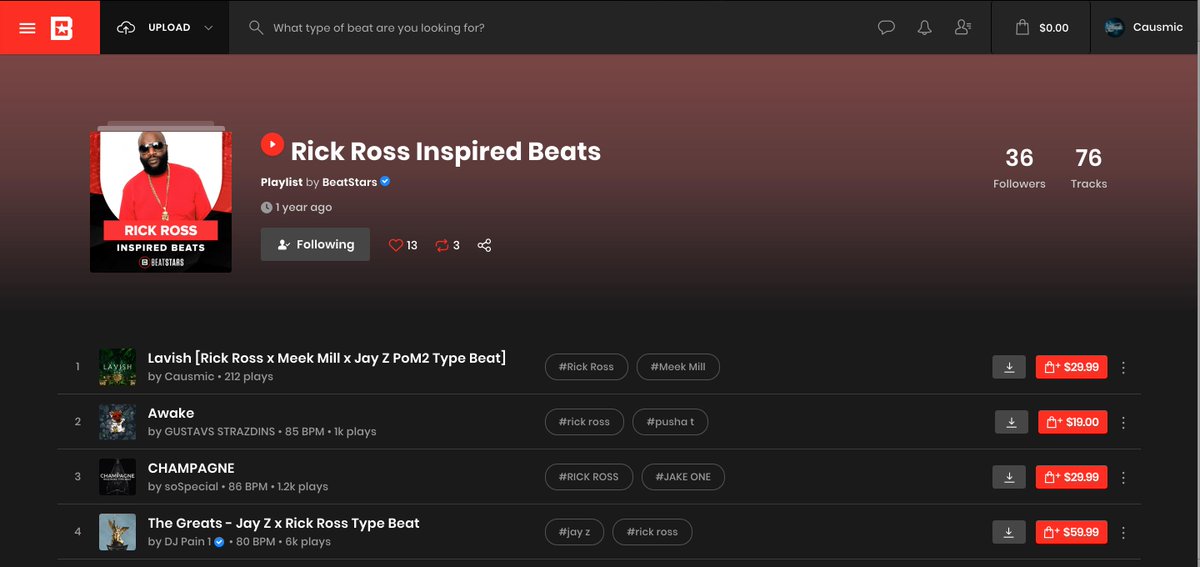The height and width of the screenshot is (567, 1200).
Task: Download The Greats track
Action: click(1009, 532)
